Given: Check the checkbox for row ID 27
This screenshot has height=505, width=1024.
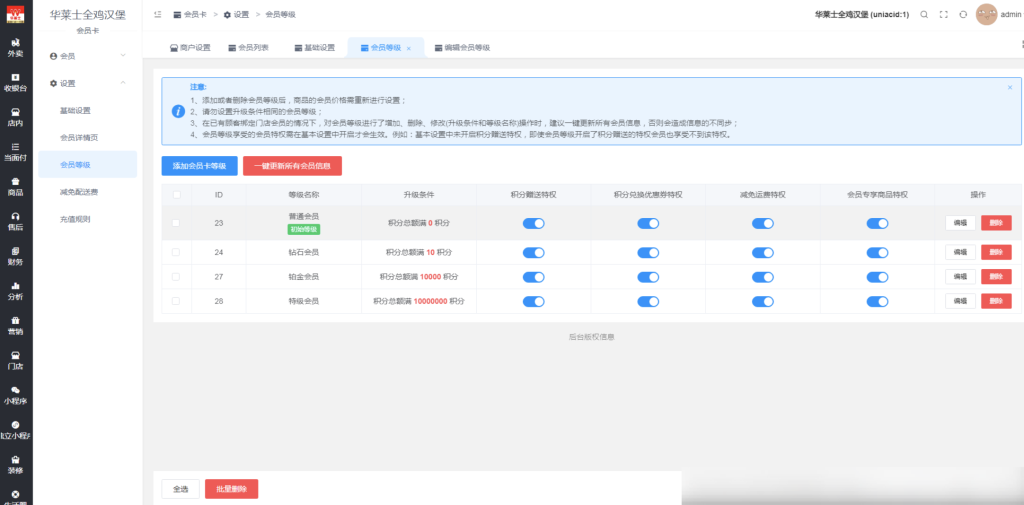Looking at the screenshot, I should (x=177, y=276).
